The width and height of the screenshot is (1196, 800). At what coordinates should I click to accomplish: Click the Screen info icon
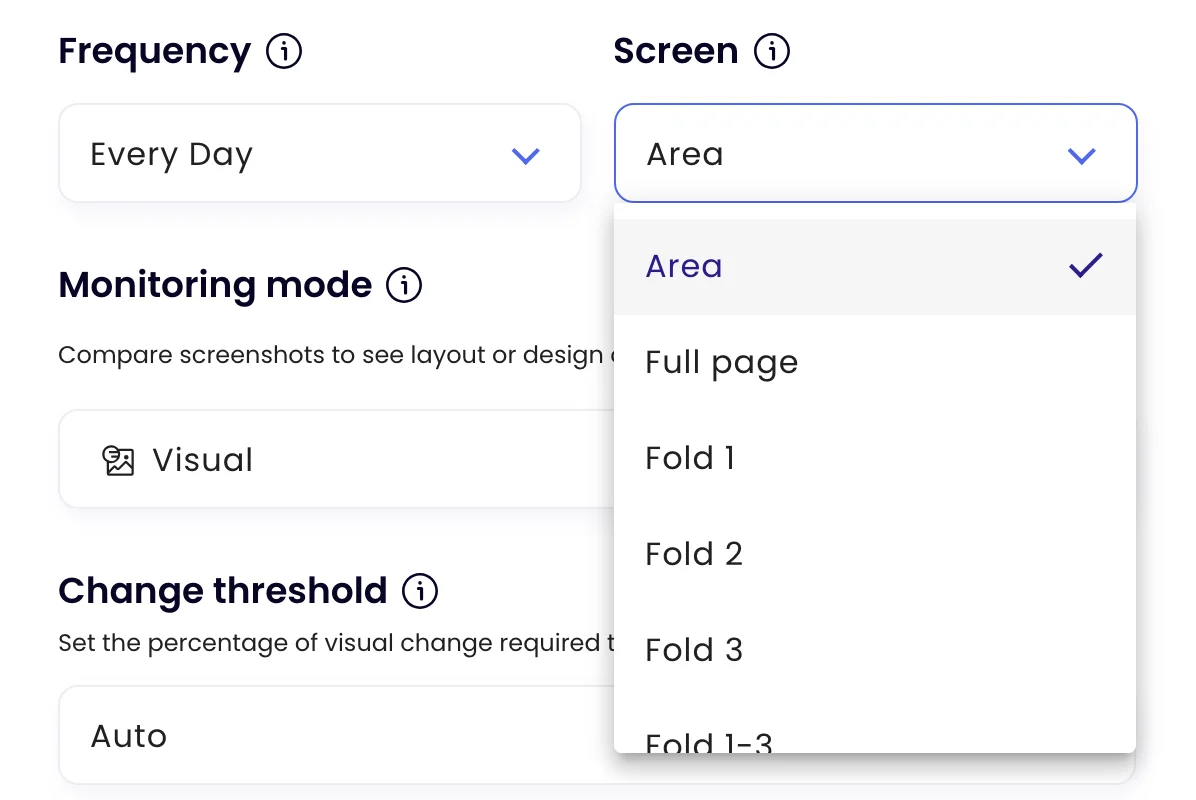pyautogui.click(x=772, y=51)
